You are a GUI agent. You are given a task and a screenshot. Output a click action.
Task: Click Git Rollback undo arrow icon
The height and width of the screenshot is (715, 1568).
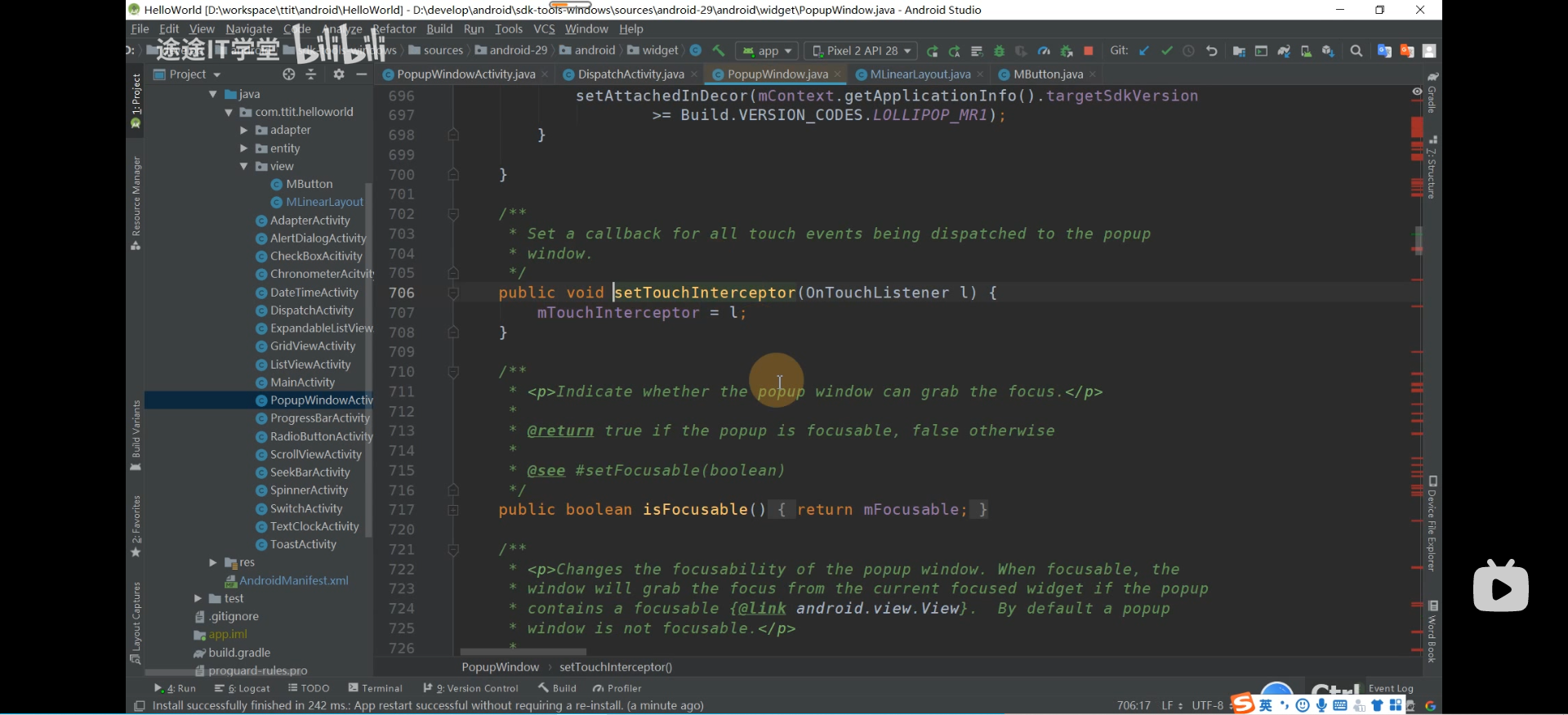(x=1211, y=51)
